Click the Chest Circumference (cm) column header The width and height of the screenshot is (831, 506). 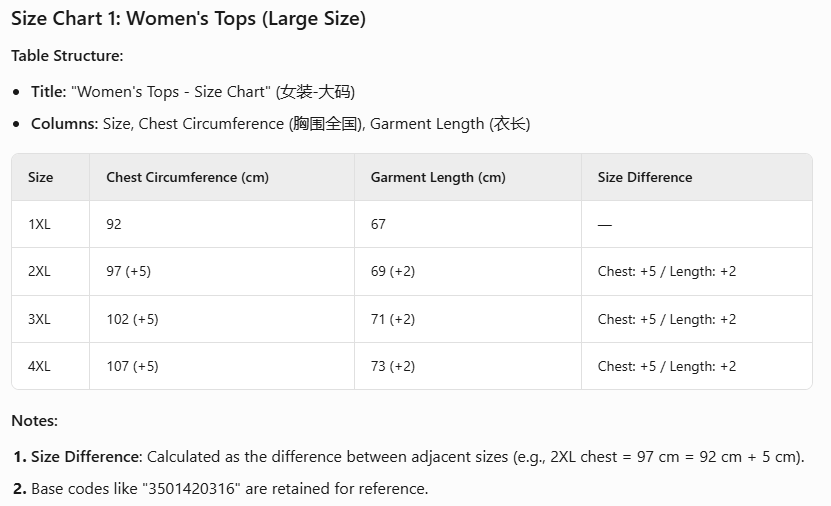coord(187,177)
